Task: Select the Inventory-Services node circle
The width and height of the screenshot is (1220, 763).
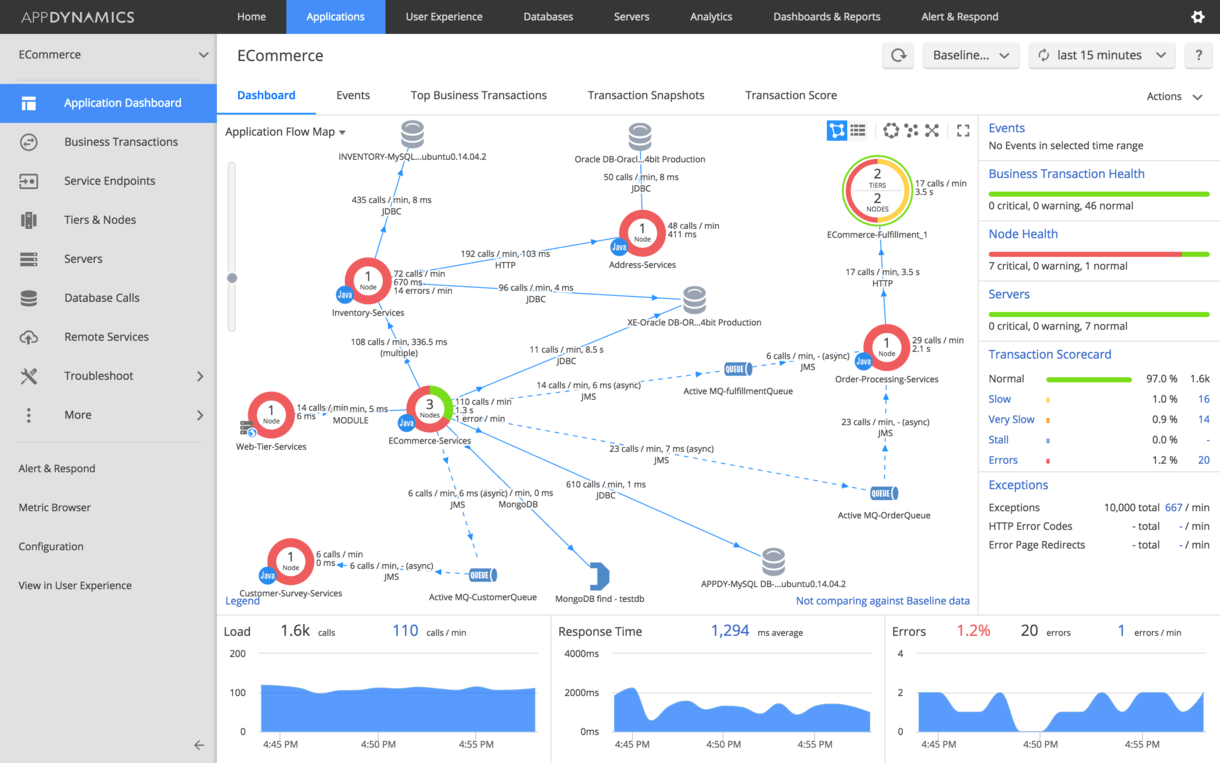Action: pos(368,281)
